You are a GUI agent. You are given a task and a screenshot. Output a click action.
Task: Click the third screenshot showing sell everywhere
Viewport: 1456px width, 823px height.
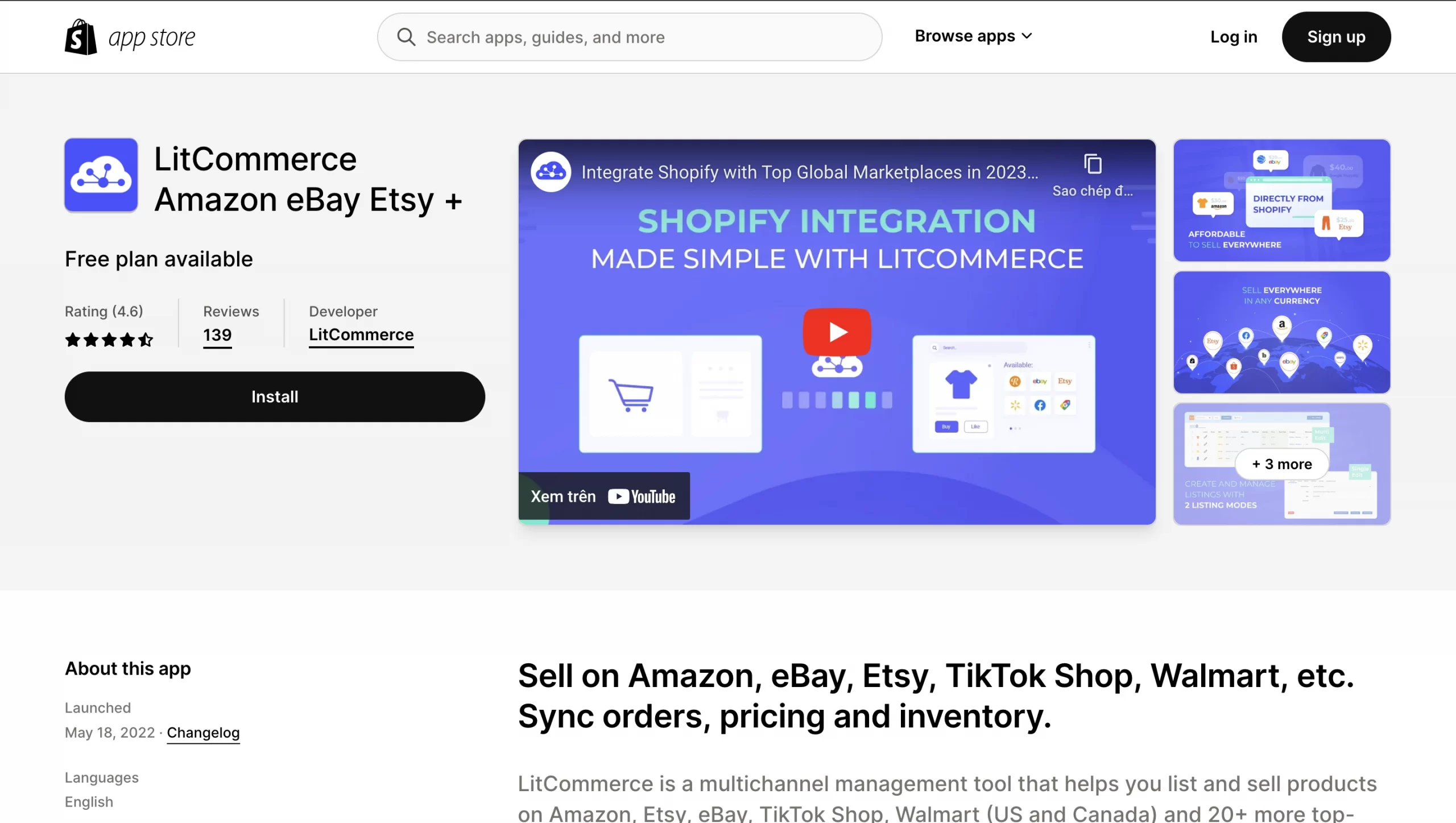click(x=1283, y=332)
